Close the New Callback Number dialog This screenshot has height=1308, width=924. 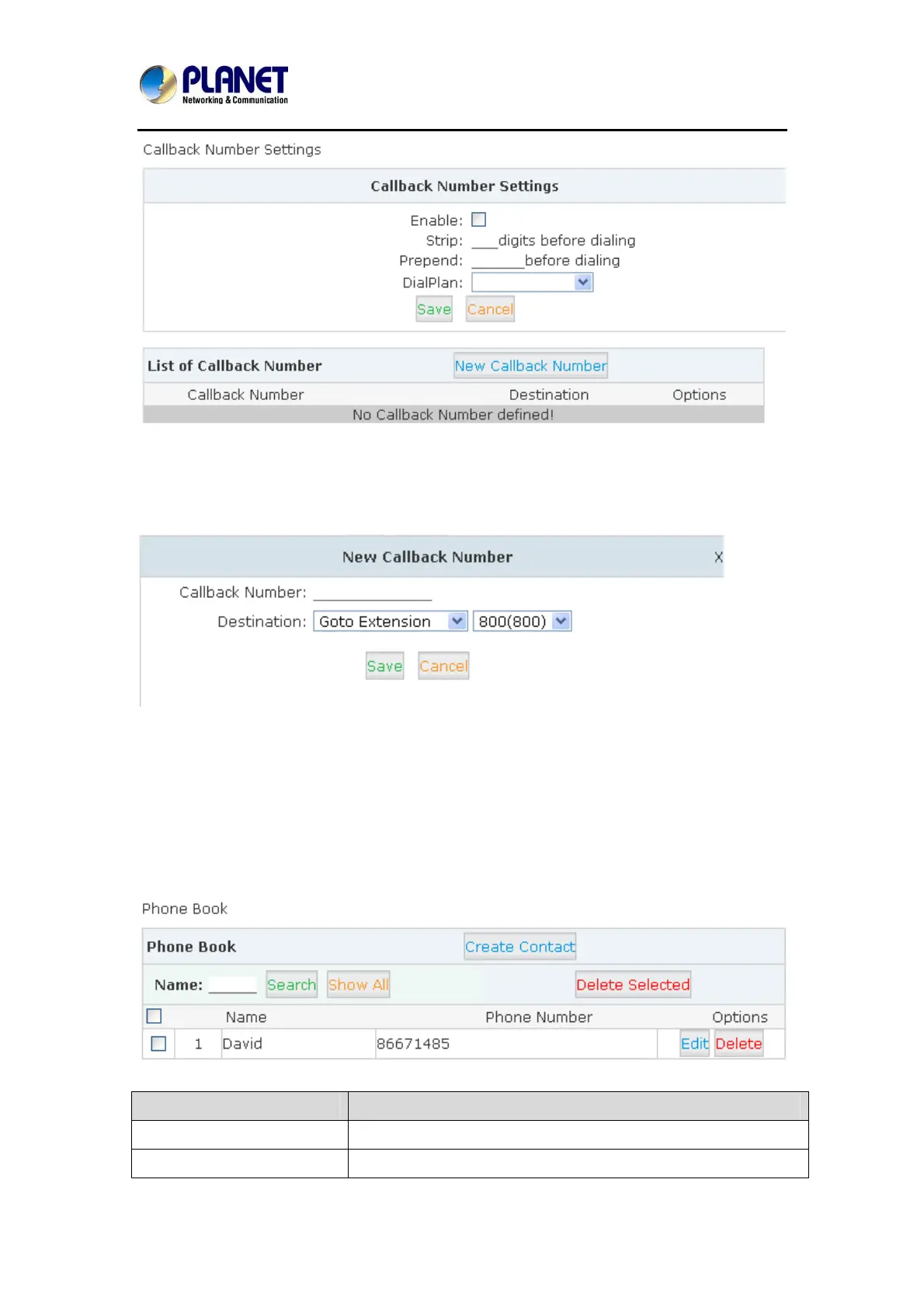(x=718, y=557)
